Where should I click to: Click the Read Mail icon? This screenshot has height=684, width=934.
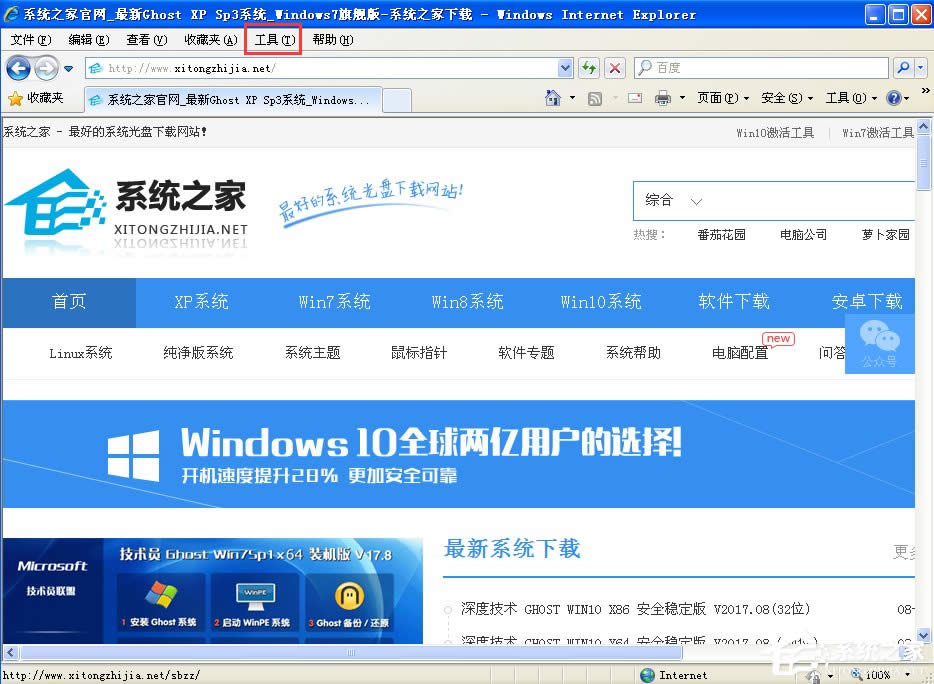click(633, 98)
